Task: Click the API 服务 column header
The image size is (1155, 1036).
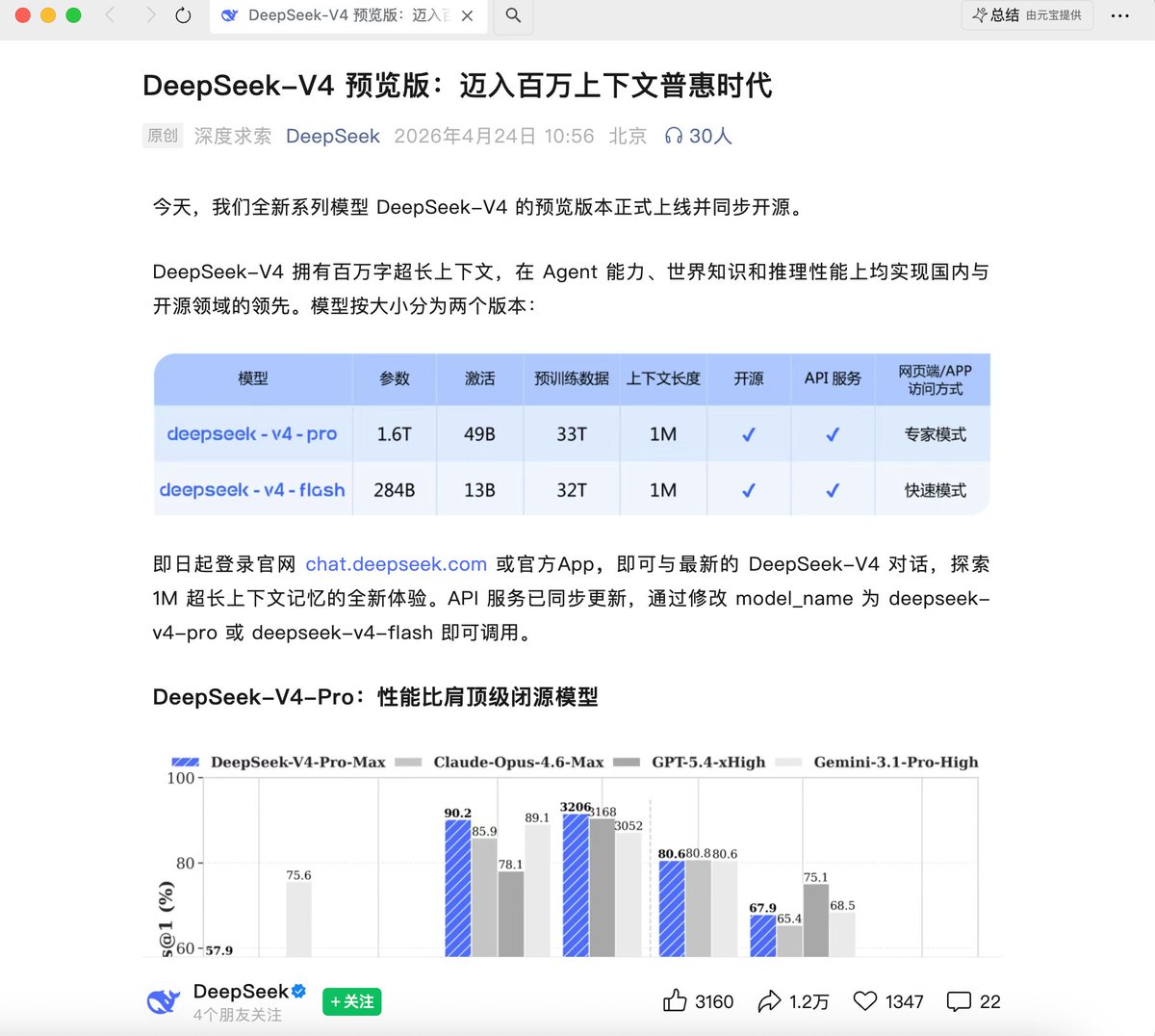Action: (833, 378)
